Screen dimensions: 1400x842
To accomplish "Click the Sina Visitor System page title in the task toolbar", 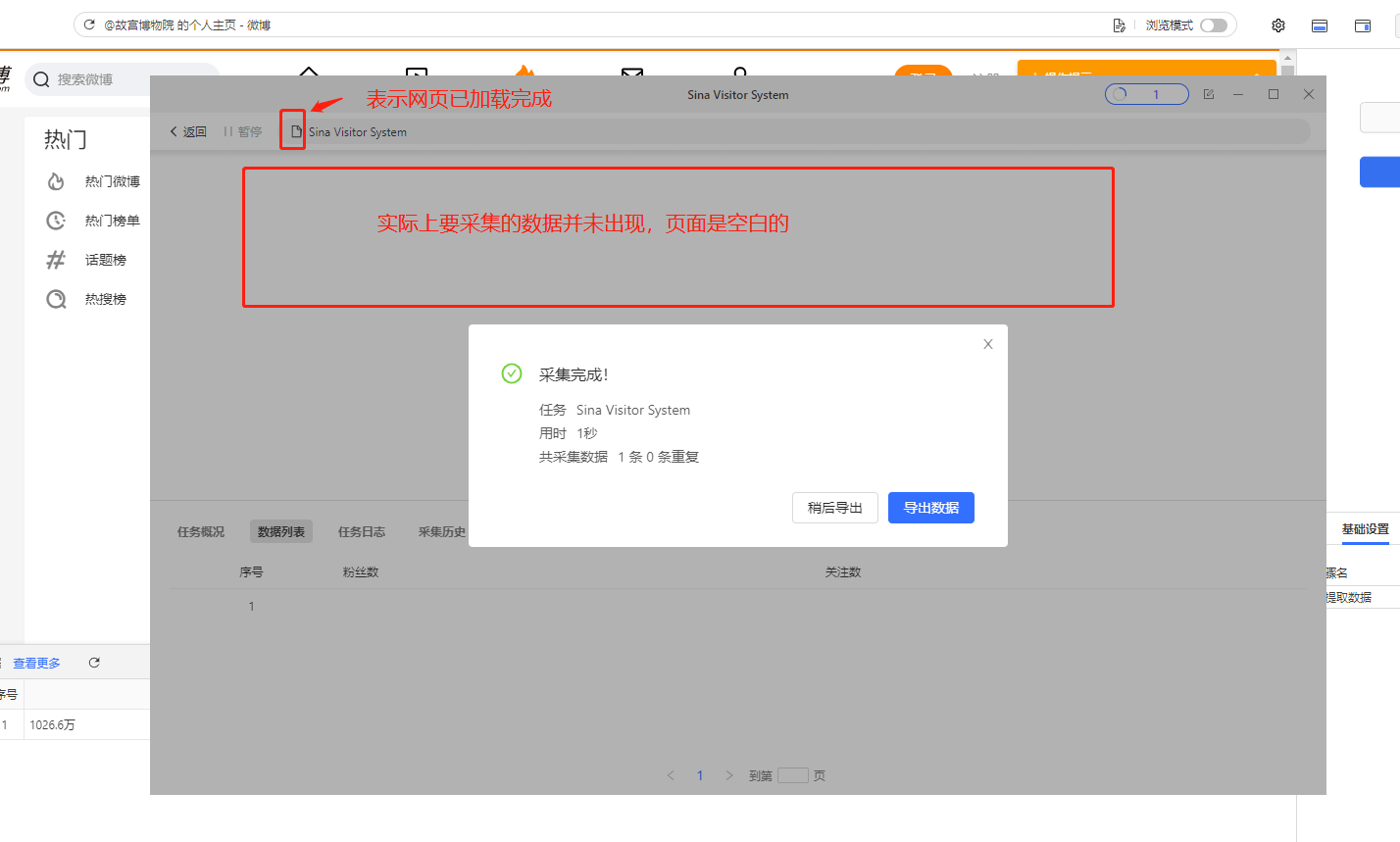I will (x=358, y=131).
